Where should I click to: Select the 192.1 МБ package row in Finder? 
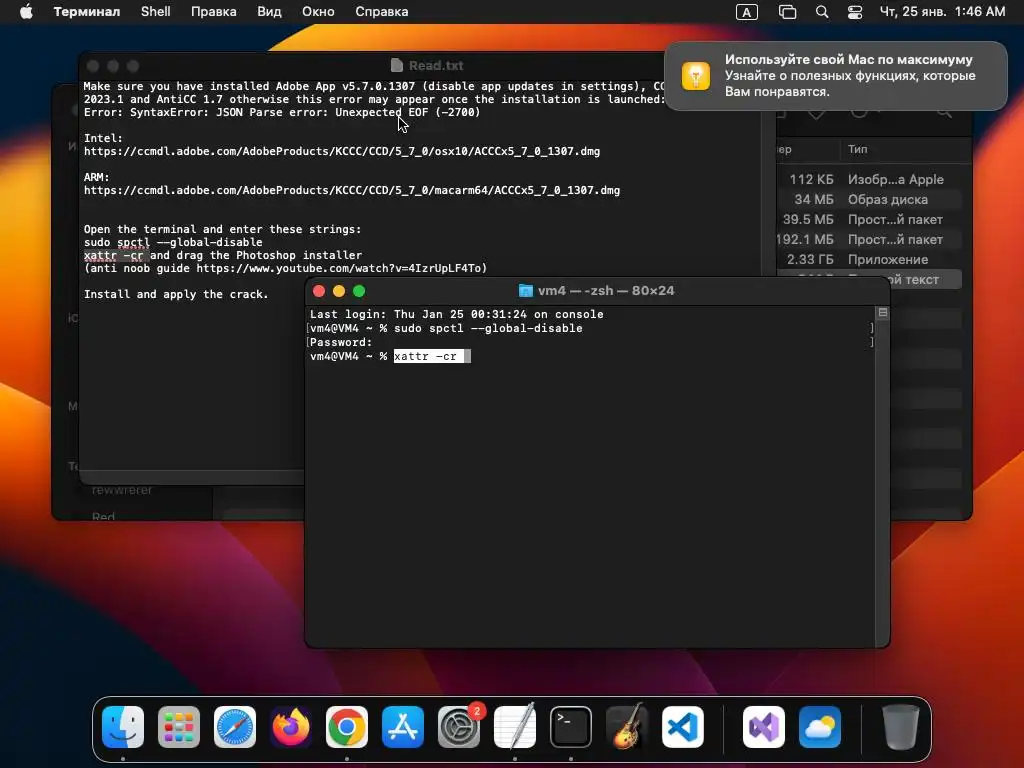tap(869, 240)
